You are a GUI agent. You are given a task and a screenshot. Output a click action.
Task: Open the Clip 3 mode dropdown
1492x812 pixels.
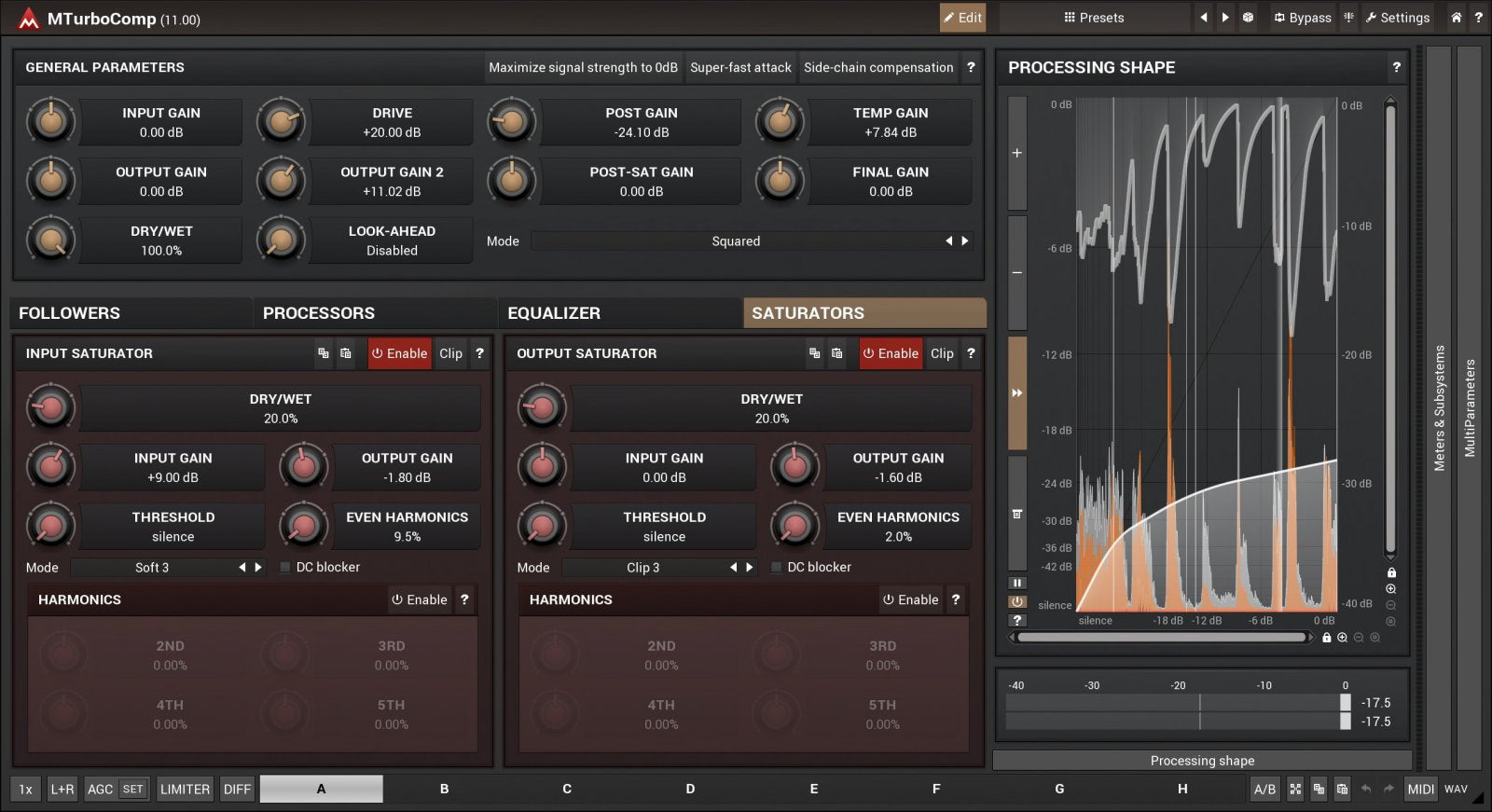point(643,567)
